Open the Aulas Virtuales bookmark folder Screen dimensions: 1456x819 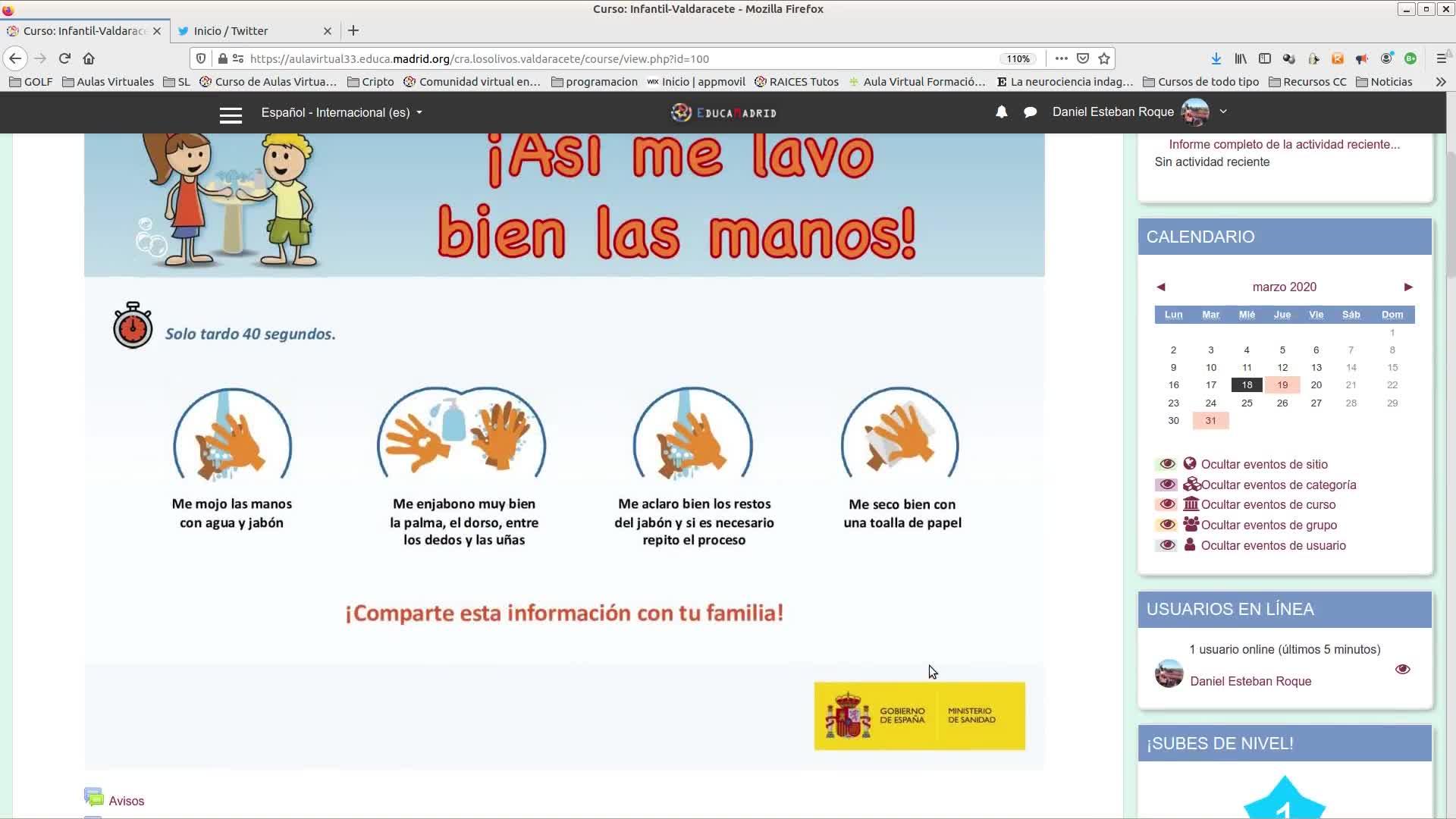pyautogui.click(x=108, y=82)
